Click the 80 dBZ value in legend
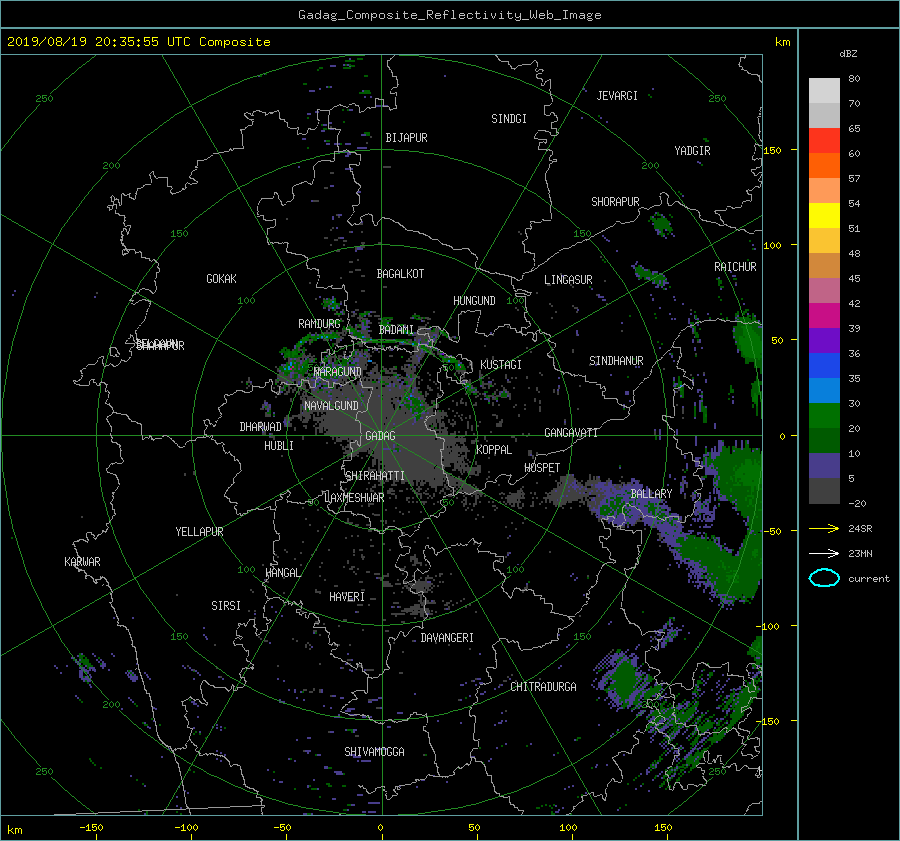This screenshot has height=841, width=900. point(854,79)
